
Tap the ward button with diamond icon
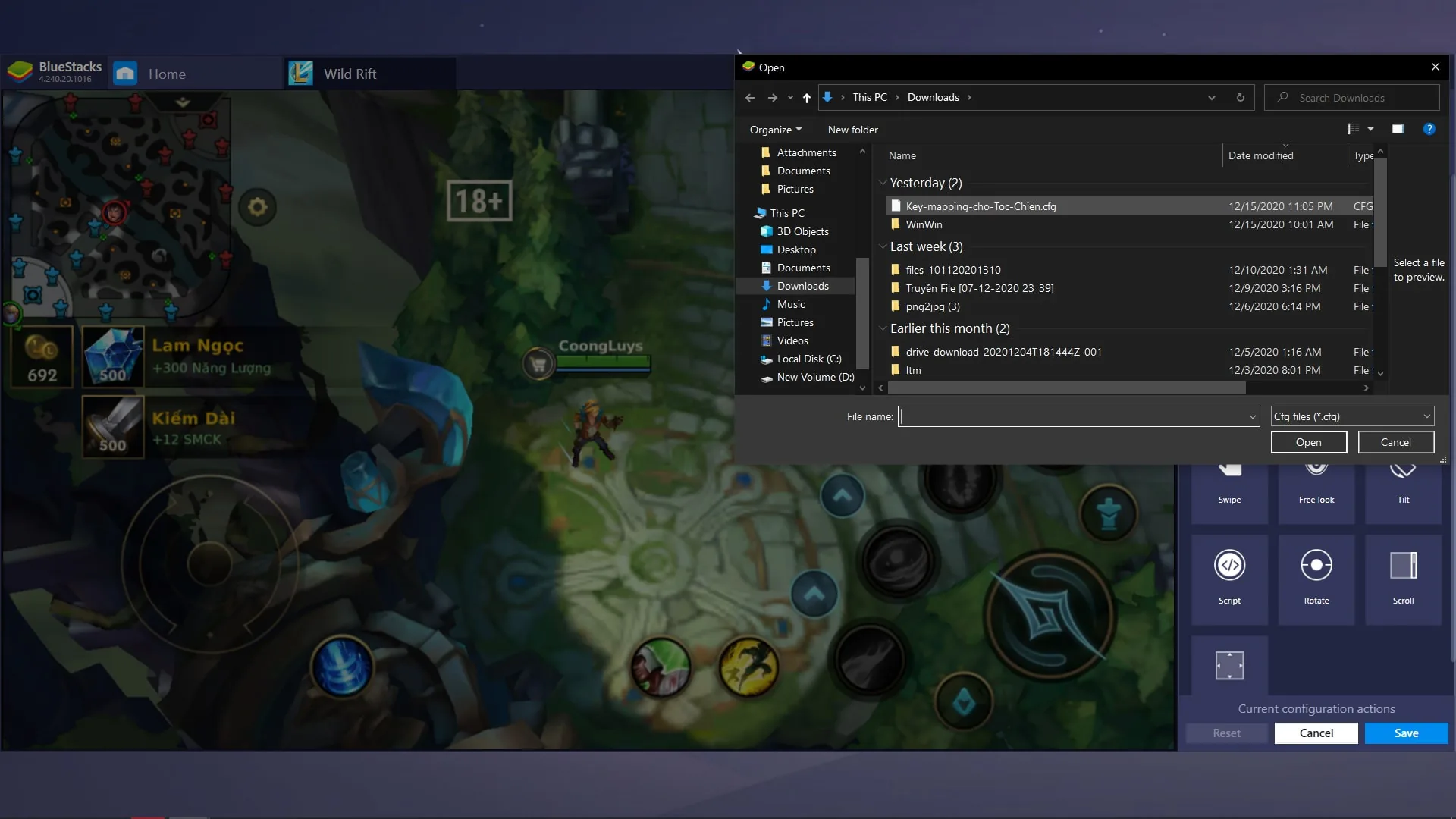[963, 702]
